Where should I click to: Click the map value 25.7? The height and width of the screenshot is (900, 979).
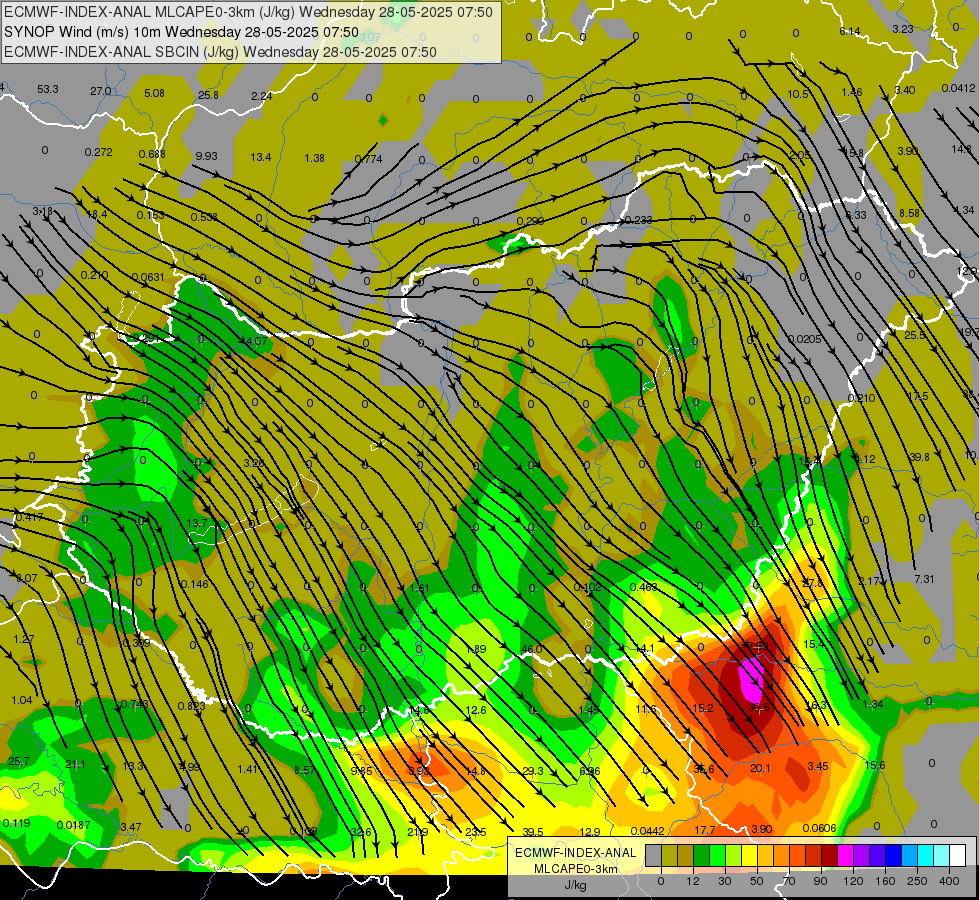18,761
